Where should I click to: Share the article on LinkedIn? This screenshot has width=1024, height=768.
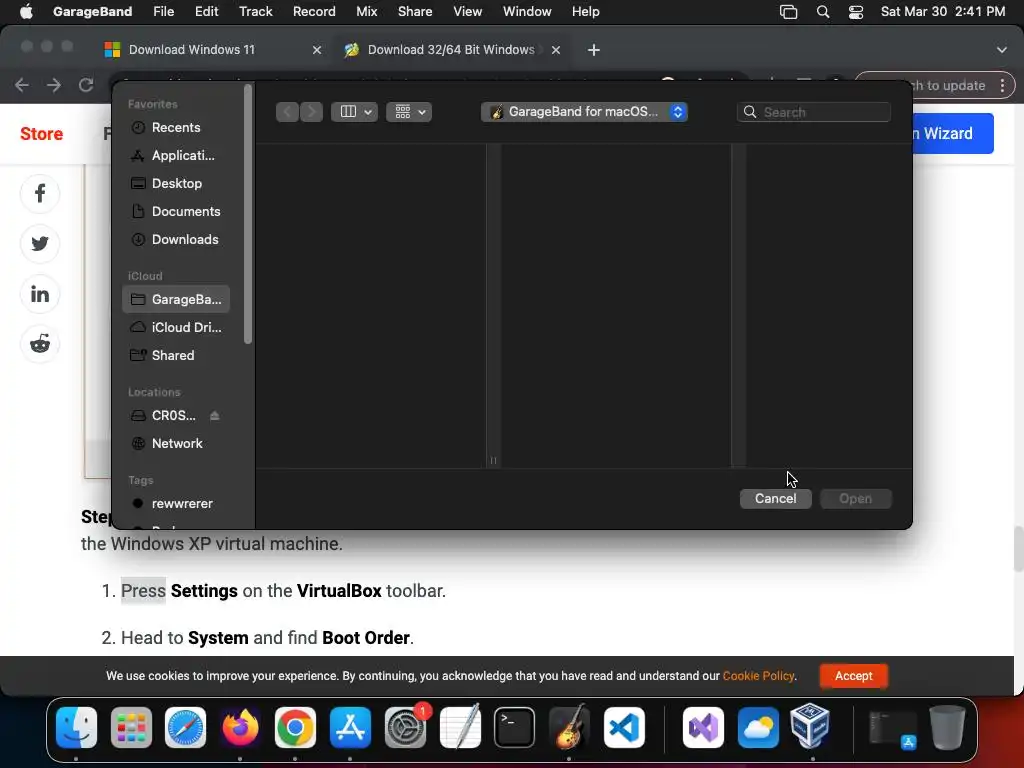pyautogui.click(x=40, y=294)
